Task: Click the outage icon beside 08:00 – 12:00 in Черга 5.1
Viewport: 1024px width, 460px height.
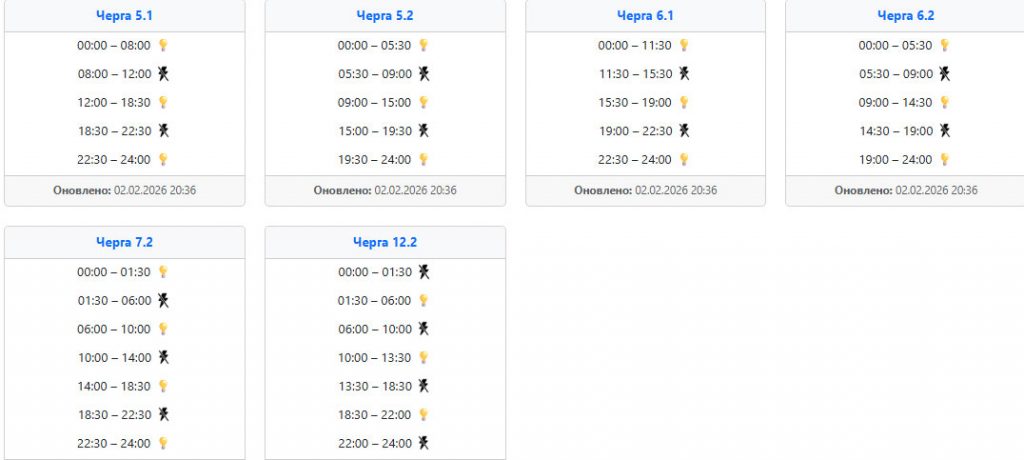Action: 163,73
